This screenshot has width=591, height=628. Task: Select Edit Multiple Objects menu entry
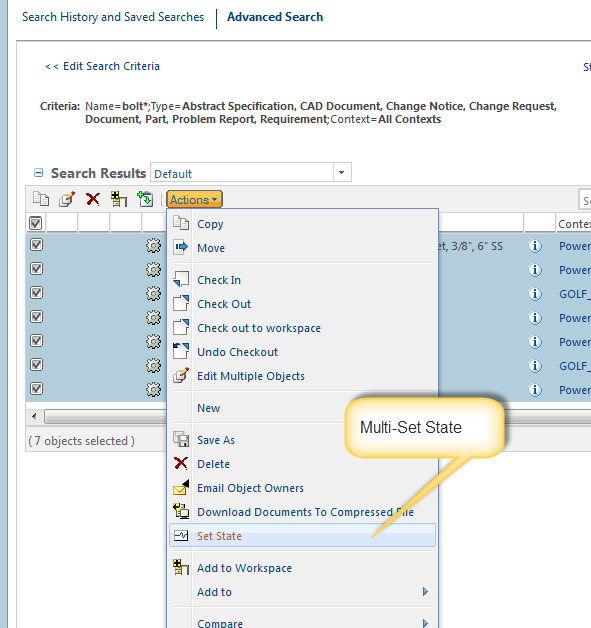tap(302, 376)
